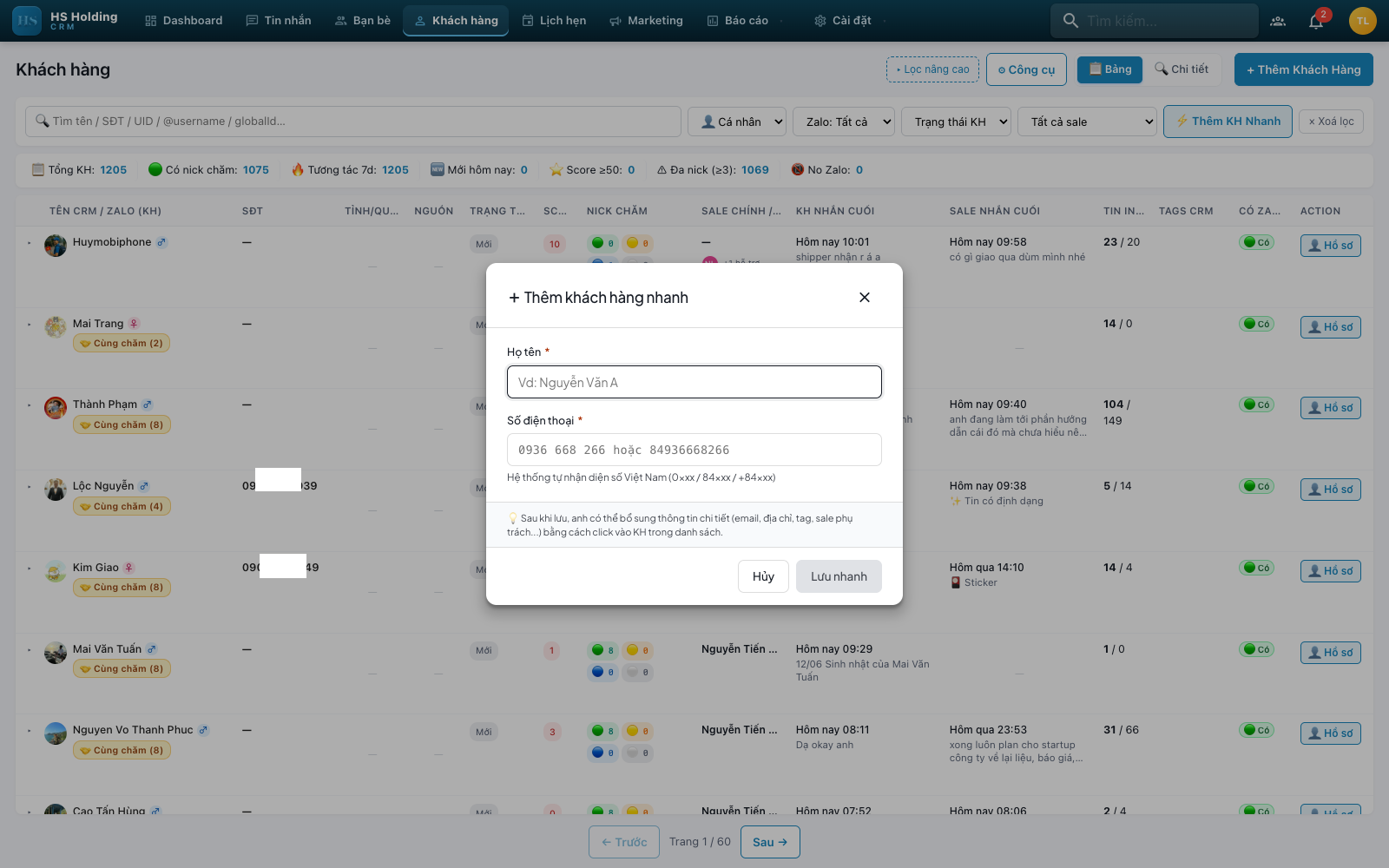This screenshot has width=1389, height=868.
Task: Open the contacts group icon in header
Action: click(x=1278, y=21)
